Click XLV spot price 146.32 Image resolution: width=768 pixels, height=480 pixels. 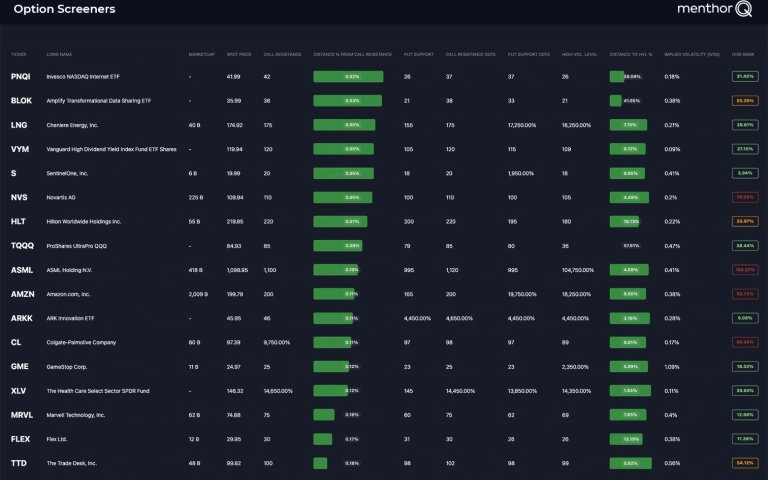[235, 391]
